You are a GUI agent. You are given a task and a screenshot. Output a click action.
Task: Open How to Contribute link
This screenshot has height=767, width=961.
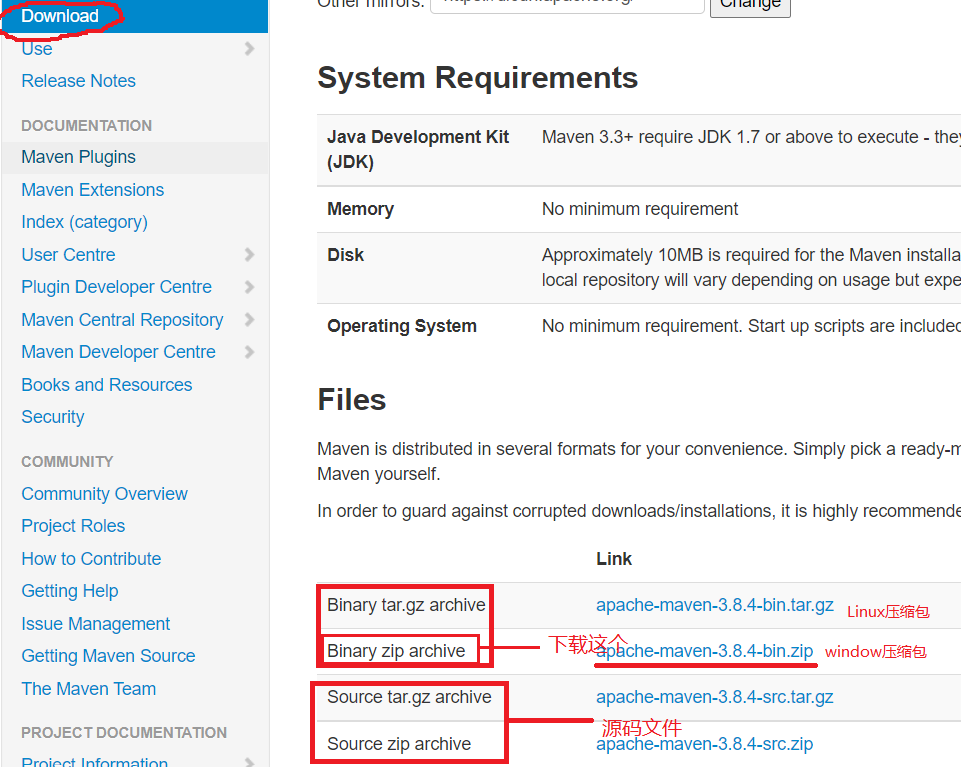[x=91, y=559]
